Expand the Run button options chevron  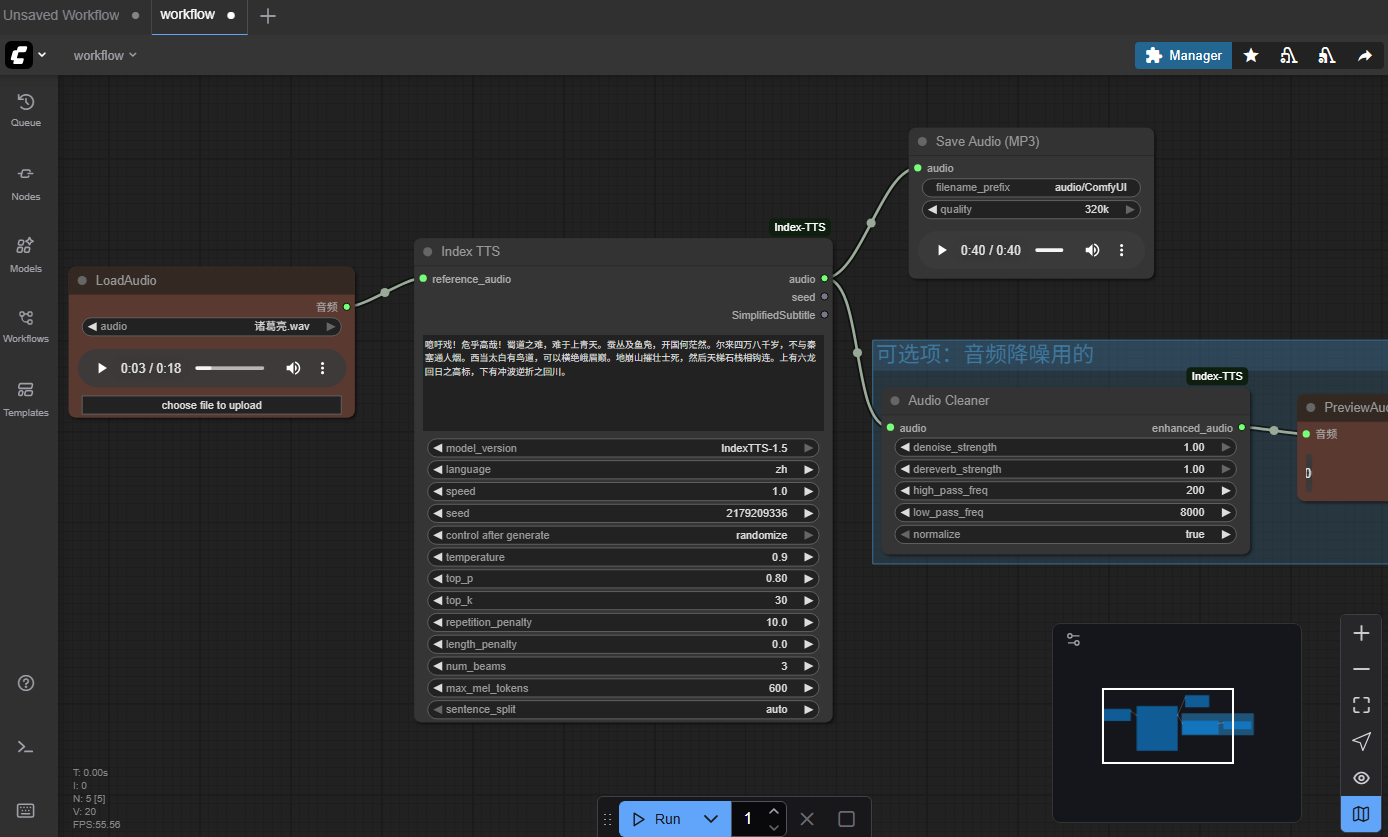[x=711, y=819]
